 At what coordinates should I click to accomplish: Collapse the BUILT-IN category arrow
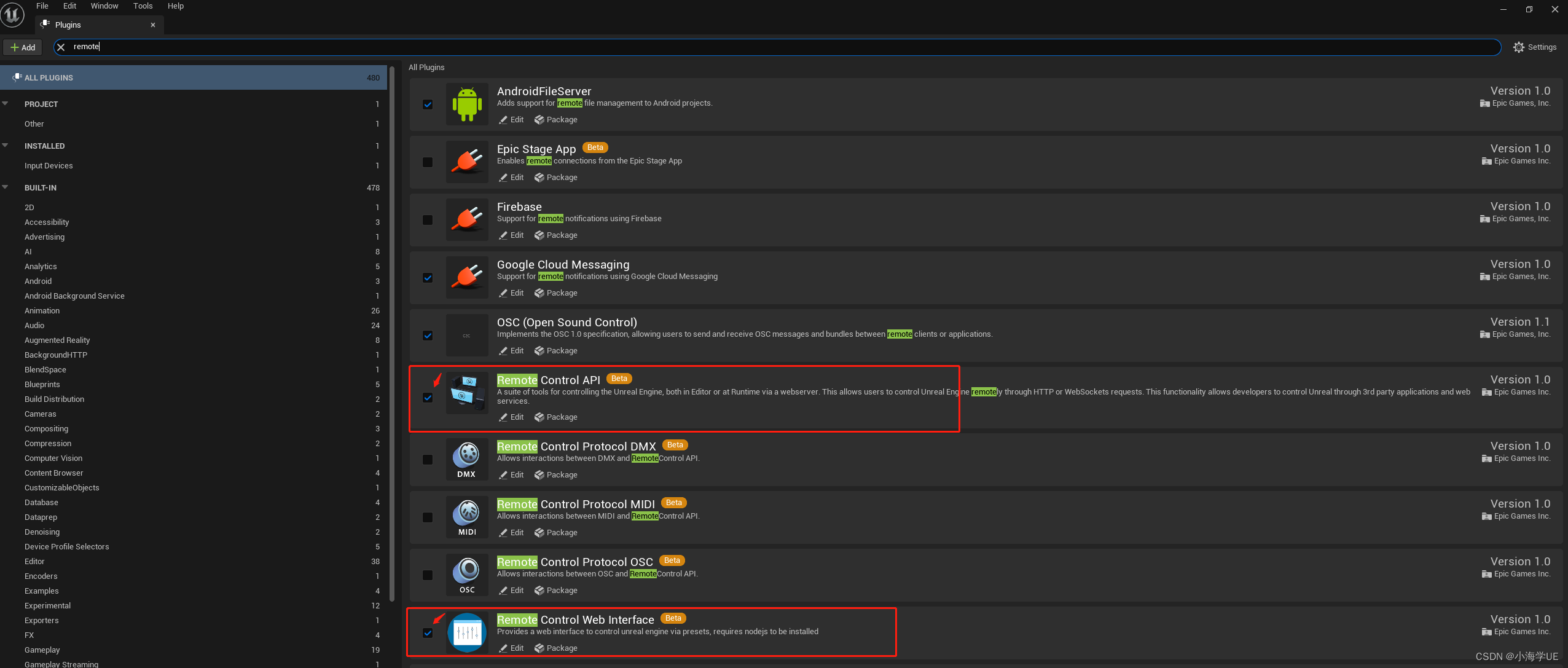click(5, 187)
